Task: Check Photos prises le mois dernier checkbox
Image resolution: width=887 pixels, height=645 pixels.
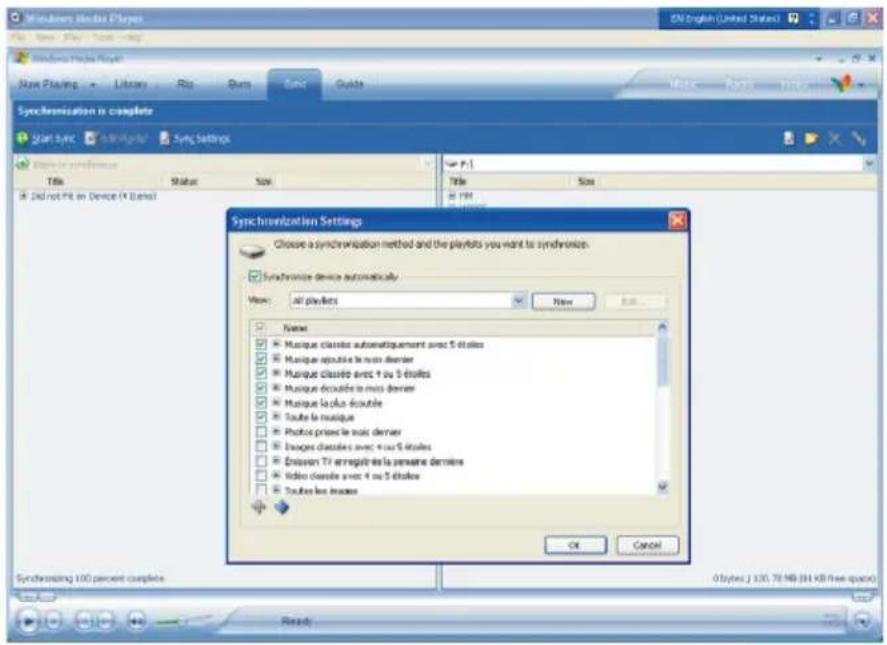Action: 261,432
